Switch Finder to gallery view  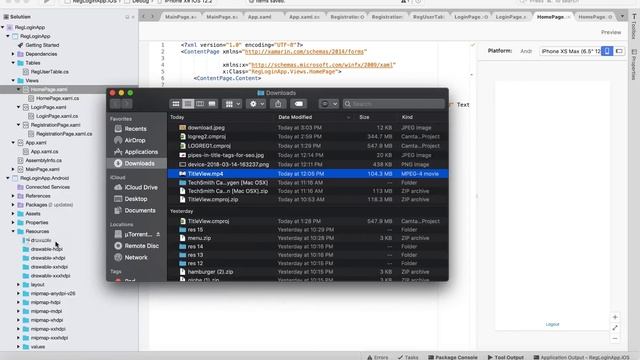[212, 104]
